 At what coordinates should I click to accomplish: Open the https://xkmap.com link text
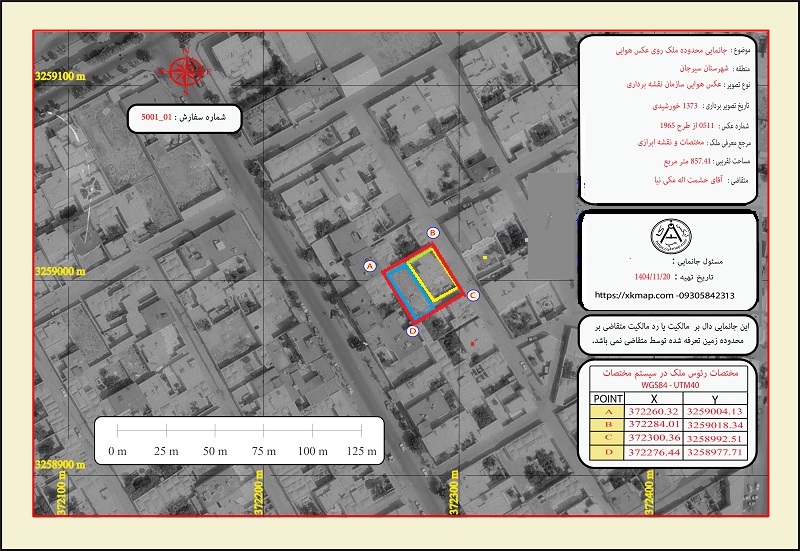[634, 295]
